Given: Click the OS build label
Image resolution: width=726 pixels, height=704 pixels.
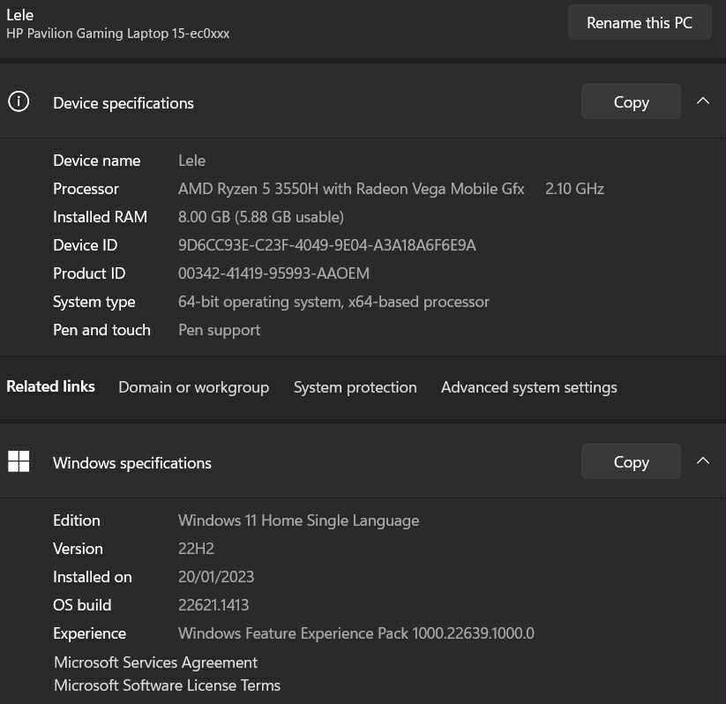Looking at the screenshot, I should (x=82, y=605).
